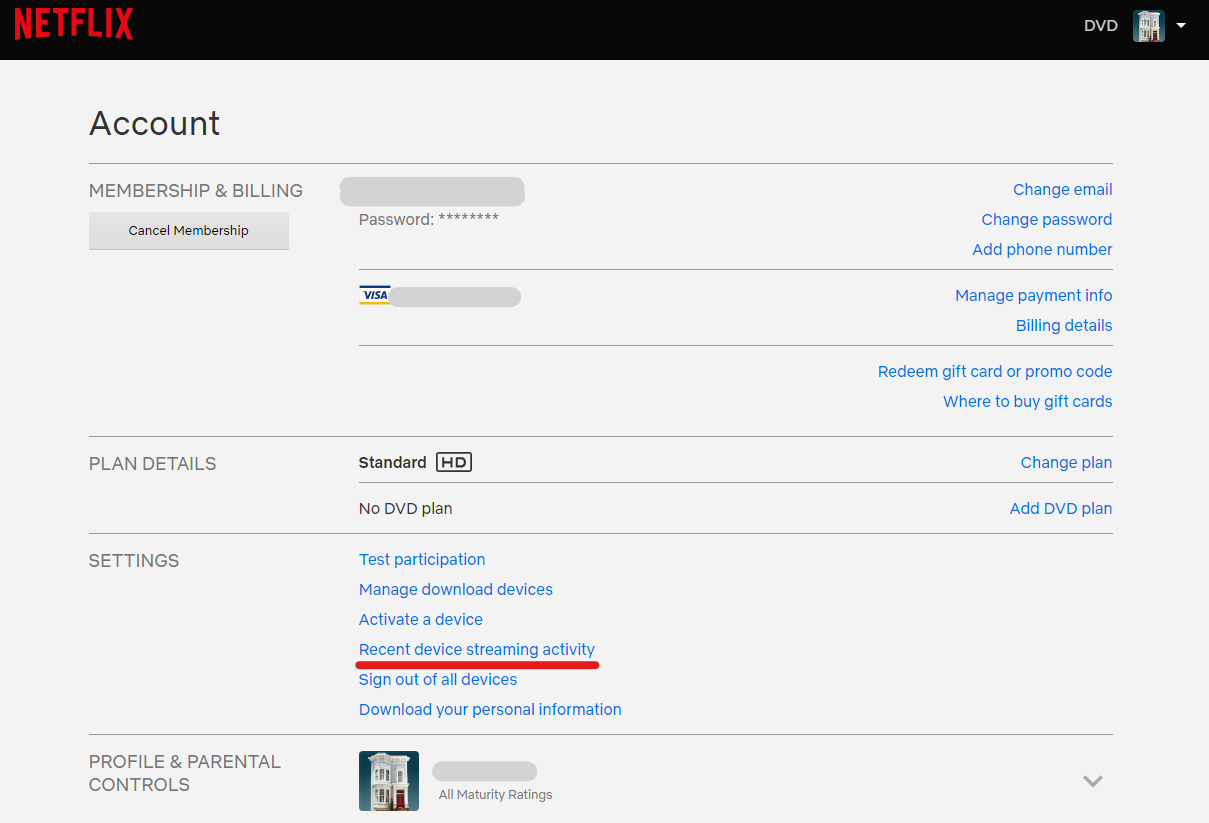Select Add DVD plan
The image size is (1209, 823).
click(x=1060, y=508)
